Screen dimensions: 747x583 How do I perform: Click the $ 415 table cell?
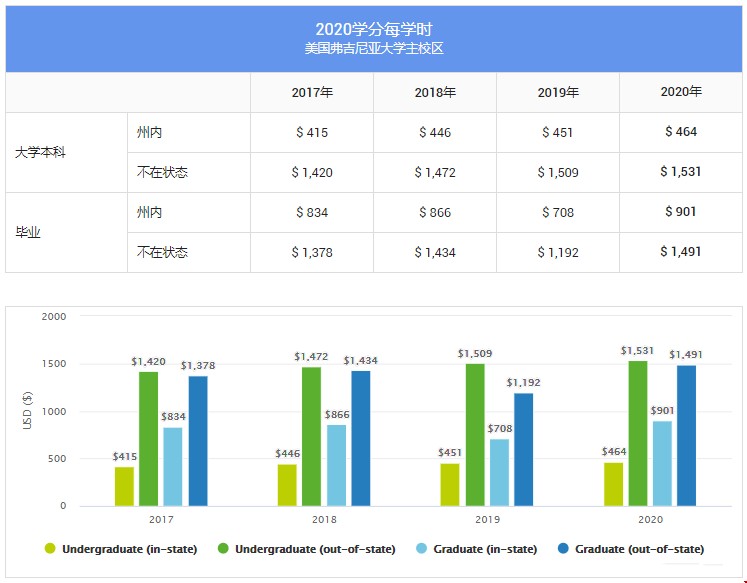coord(312,132)
